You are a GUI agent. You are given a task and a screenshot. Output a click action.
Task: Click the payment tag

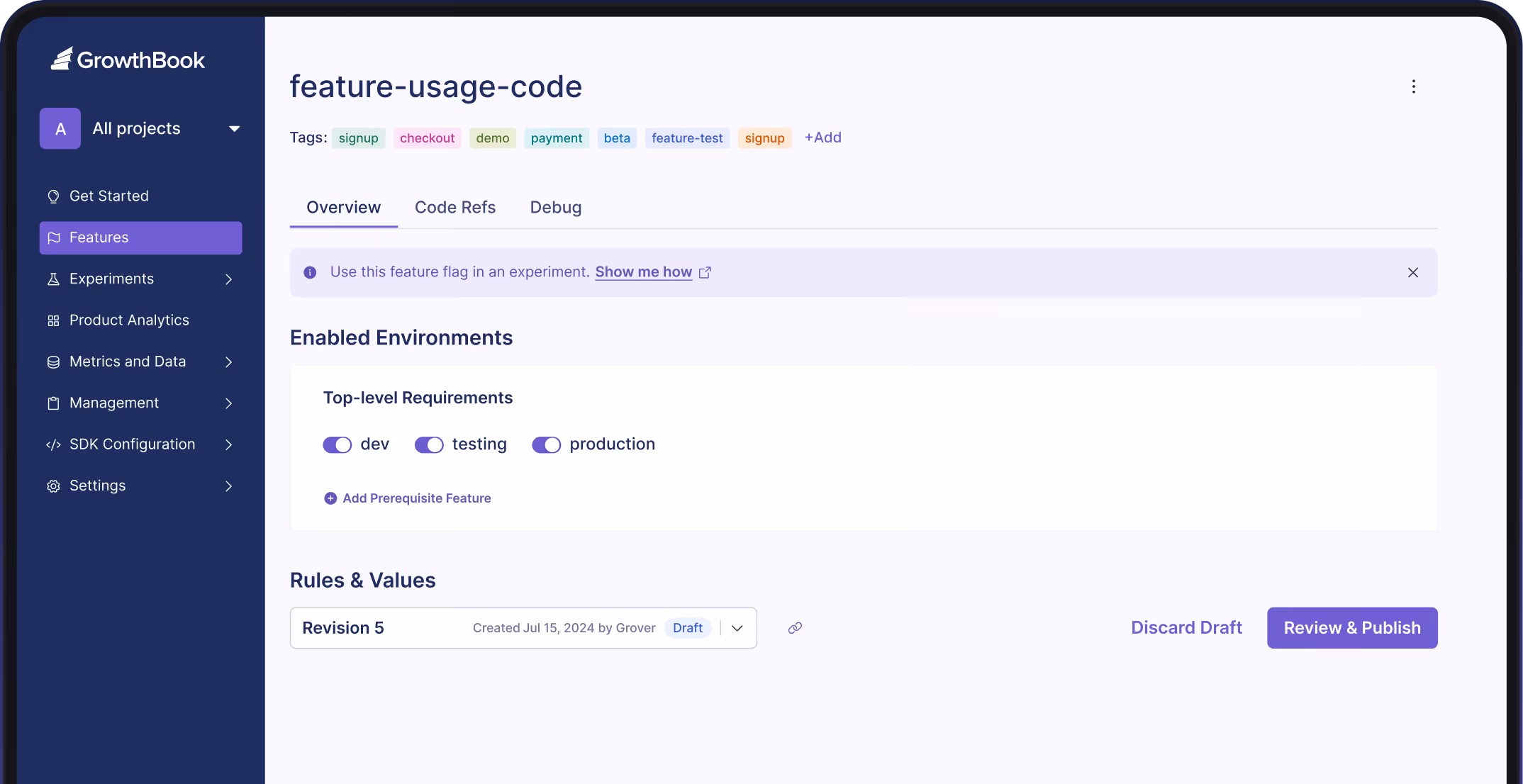pyautogui.click(x=557, y=138)
